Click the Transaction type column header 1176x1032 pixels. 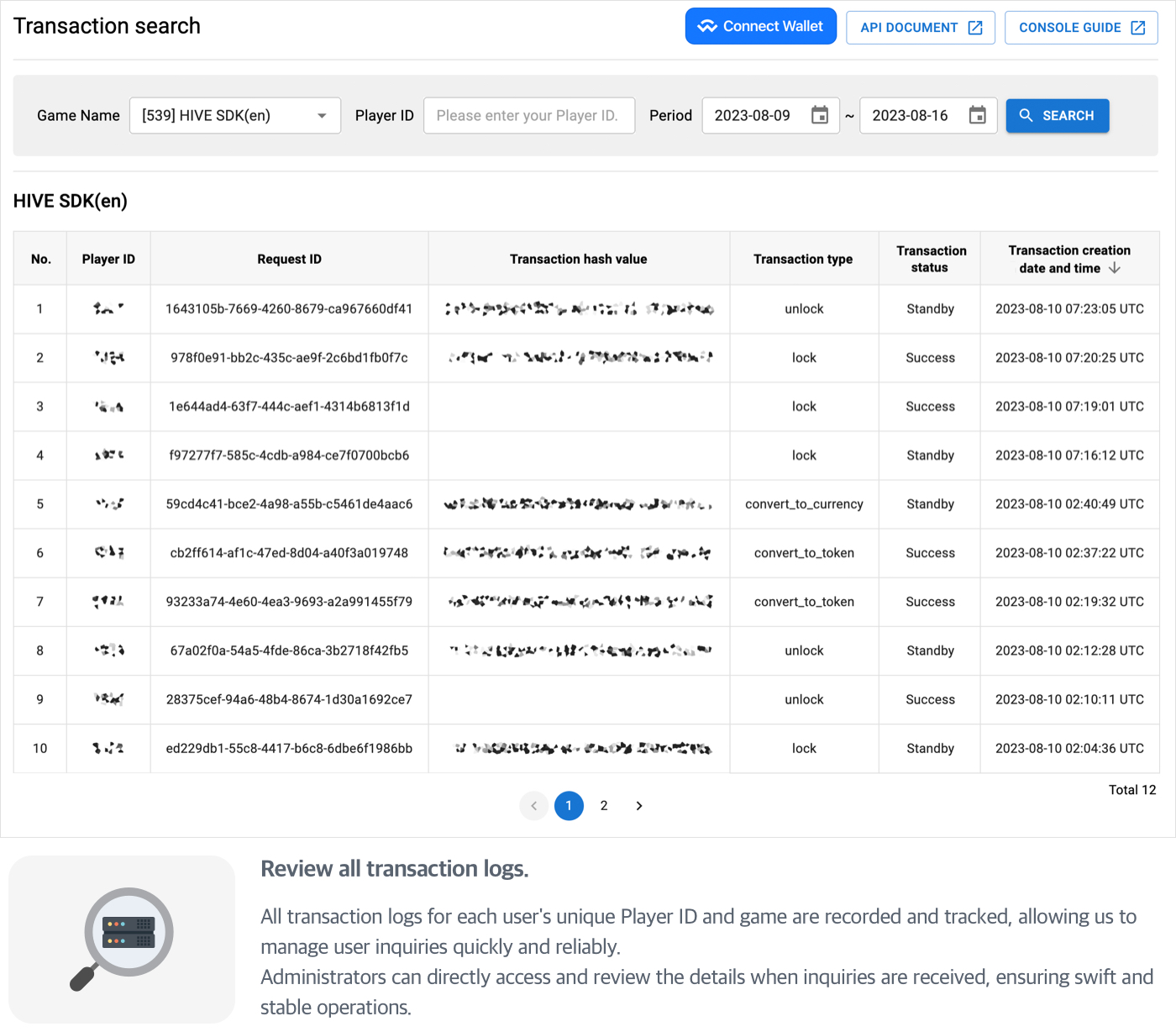click(x=803, y=259)
